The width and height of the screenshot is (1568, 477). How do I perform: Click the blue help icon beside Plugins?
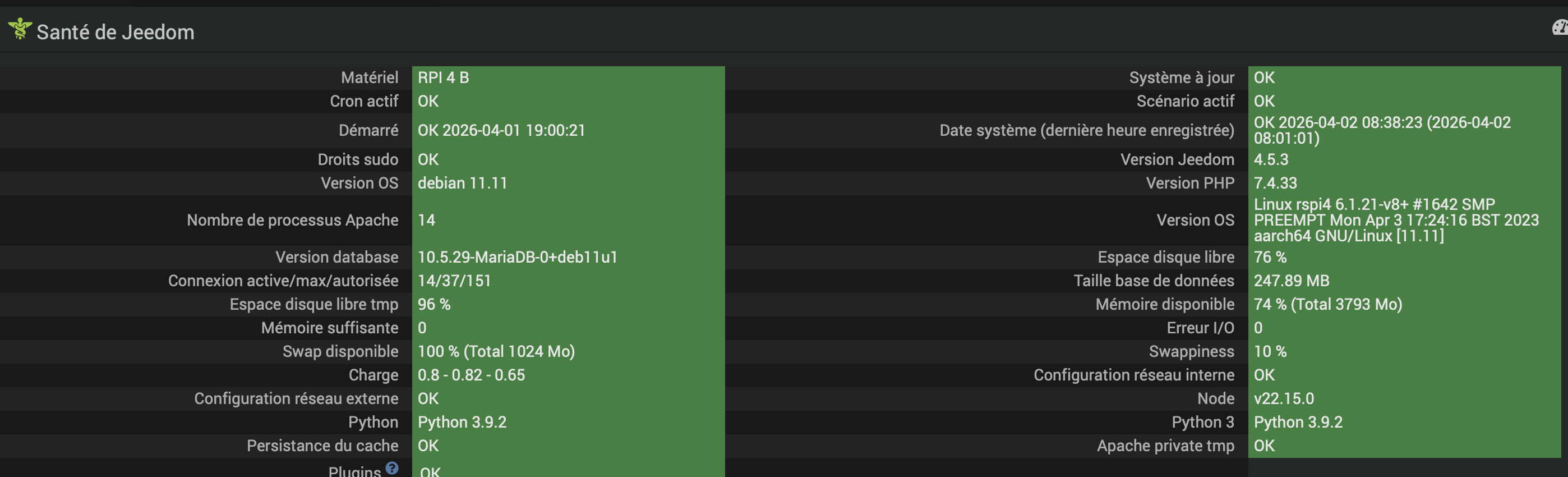point(392,468)
